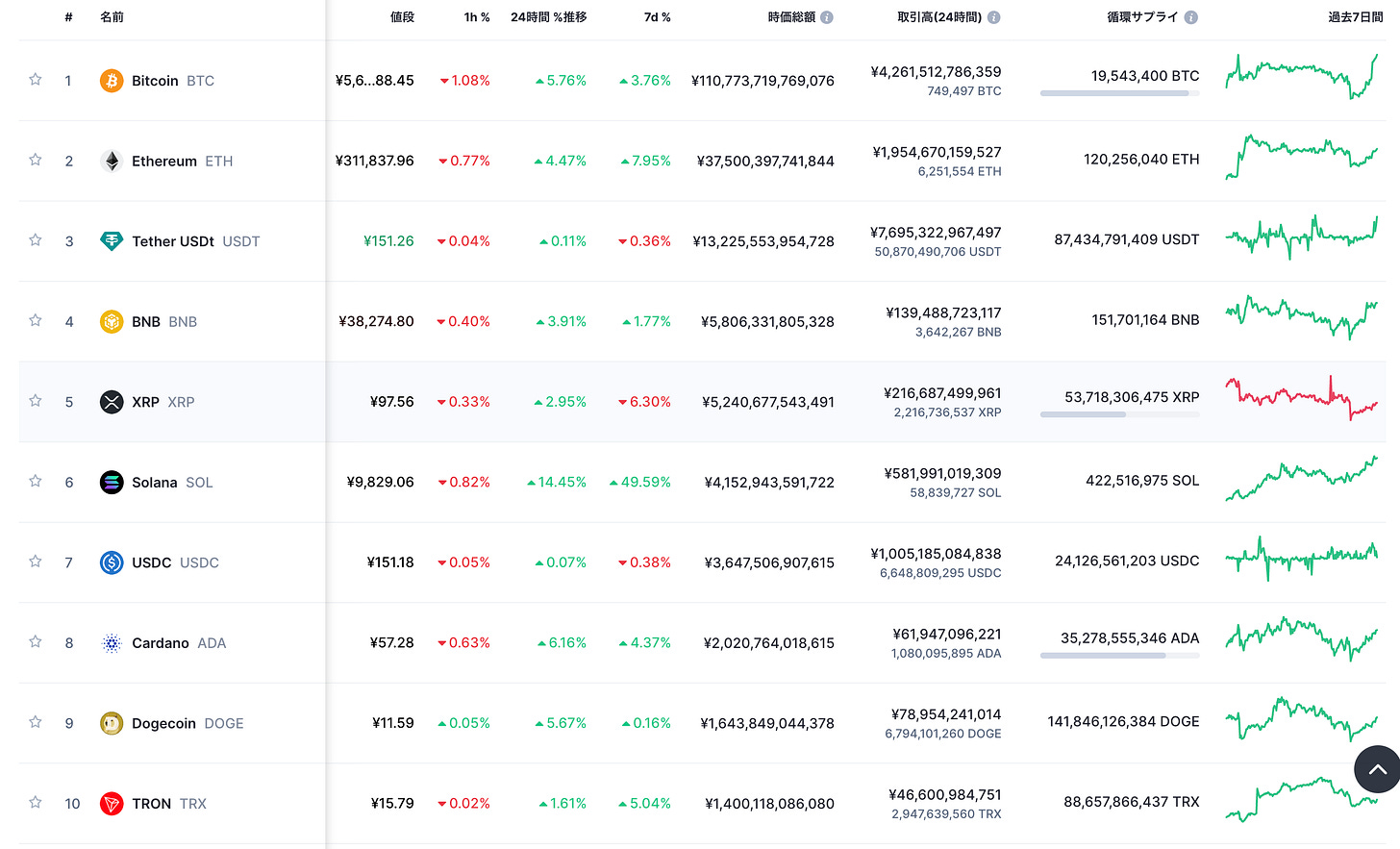The width and height of the screenshot is (1400, 849).
Task: Open the Tether USDt USDT page
Action: 196,241
